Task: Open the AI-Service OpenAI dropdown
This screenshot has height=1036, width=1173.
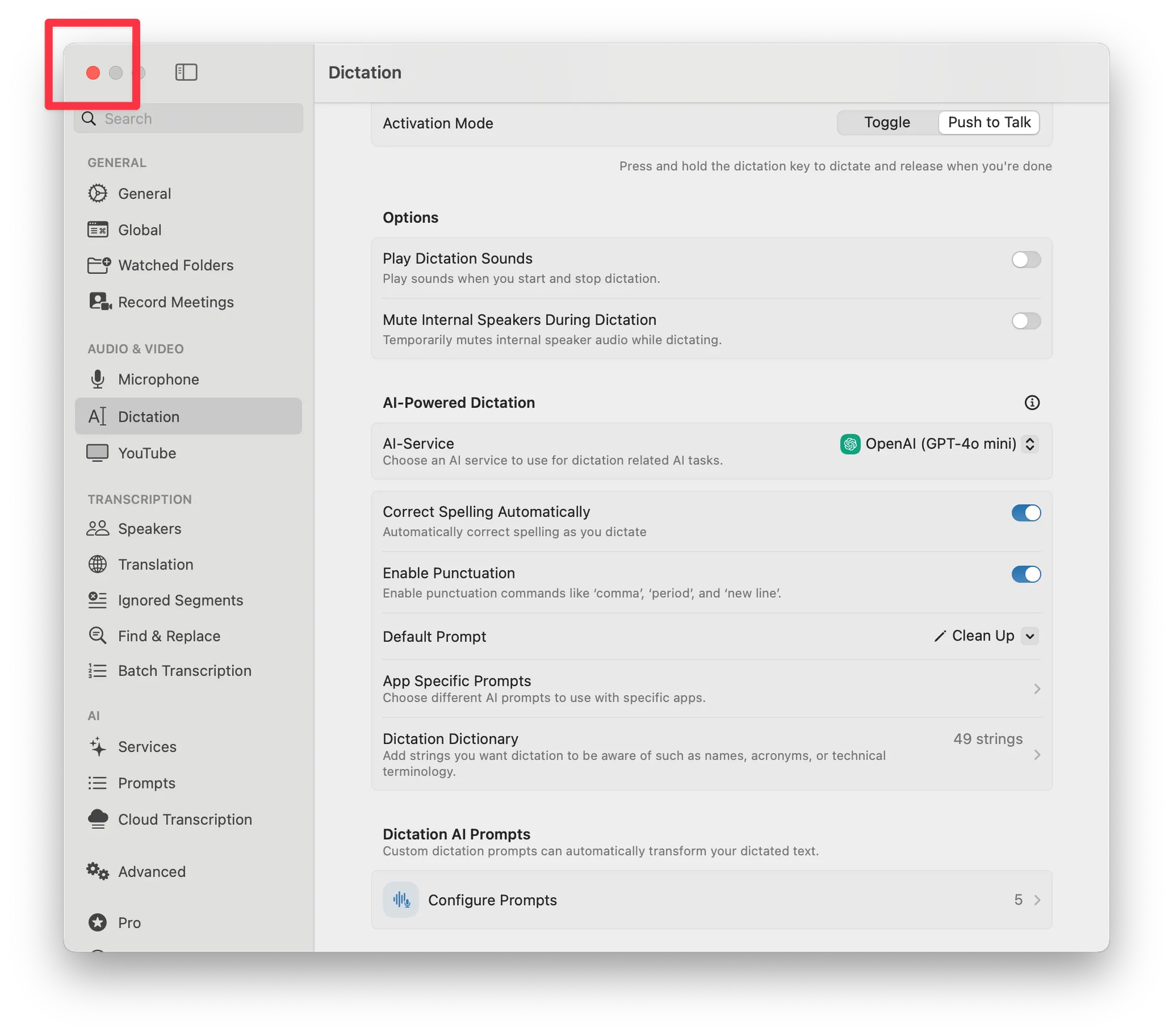Action: point(939,444)
